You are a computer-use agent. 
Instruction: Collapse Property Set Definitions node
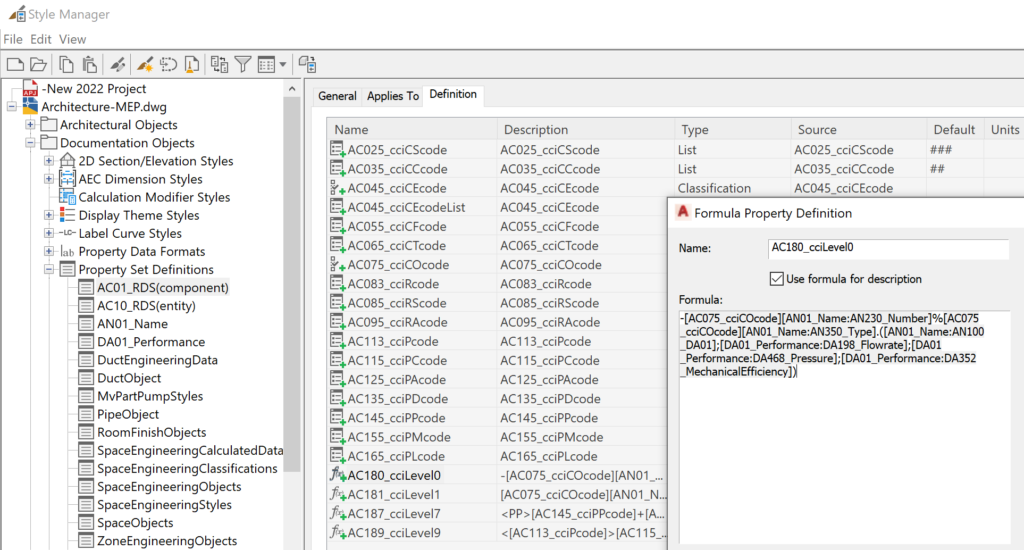(x=49, y=269)
